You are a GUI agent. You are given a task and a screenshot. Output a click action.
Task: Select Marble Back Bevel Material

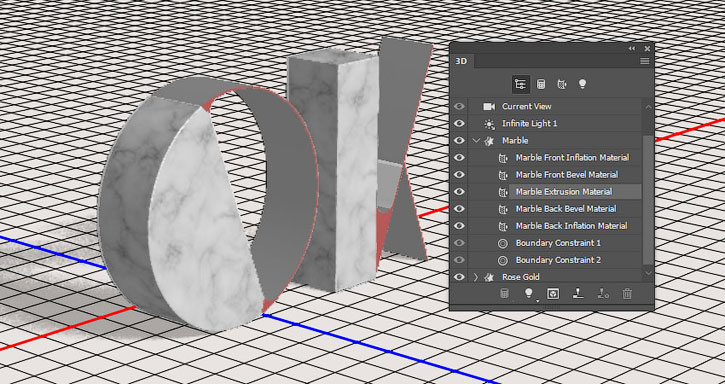click(x=555, y=209)
